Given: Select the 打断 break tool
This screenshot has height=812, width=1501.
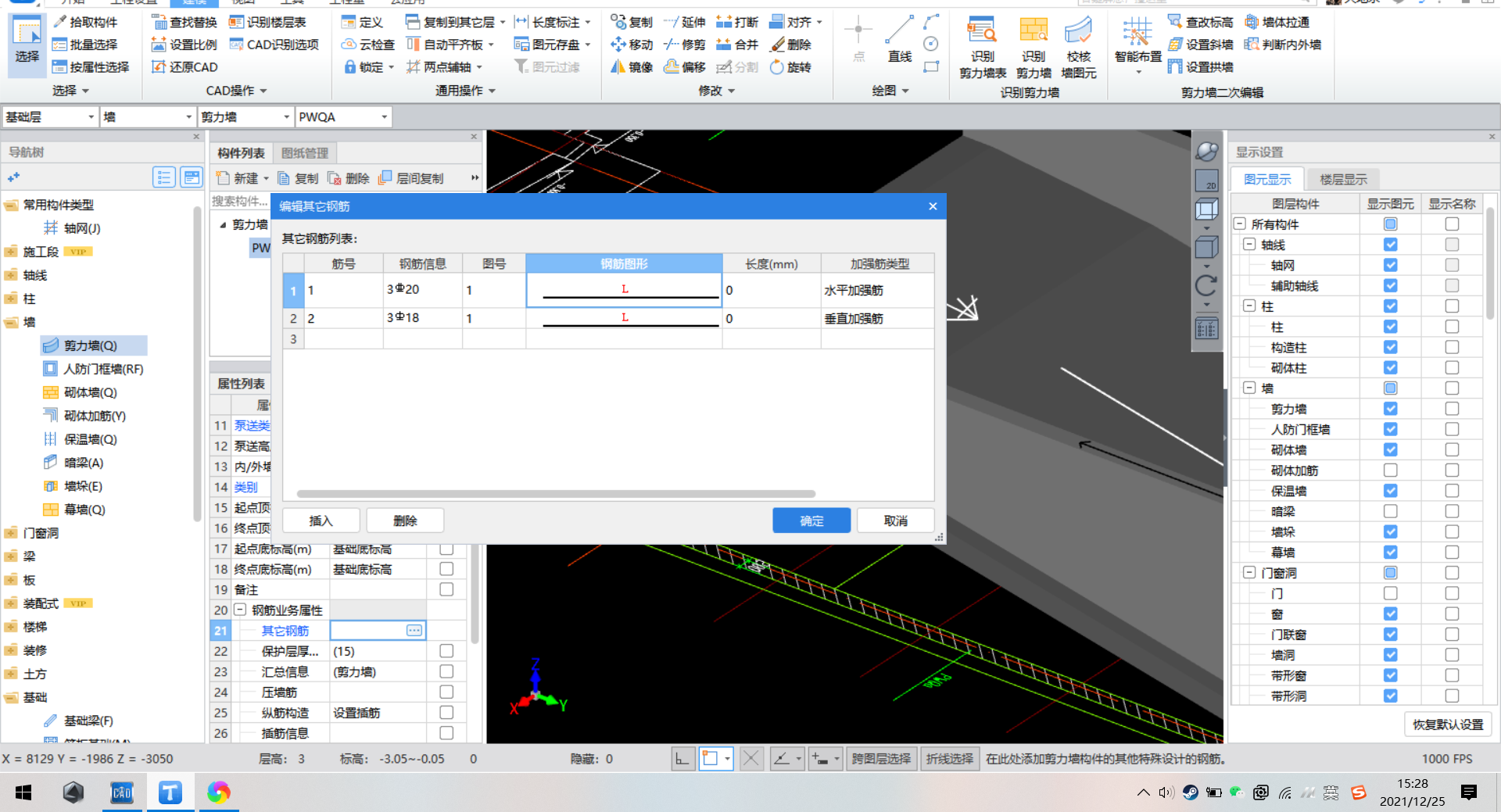Looking at the screenshot, I should [737, 22].
